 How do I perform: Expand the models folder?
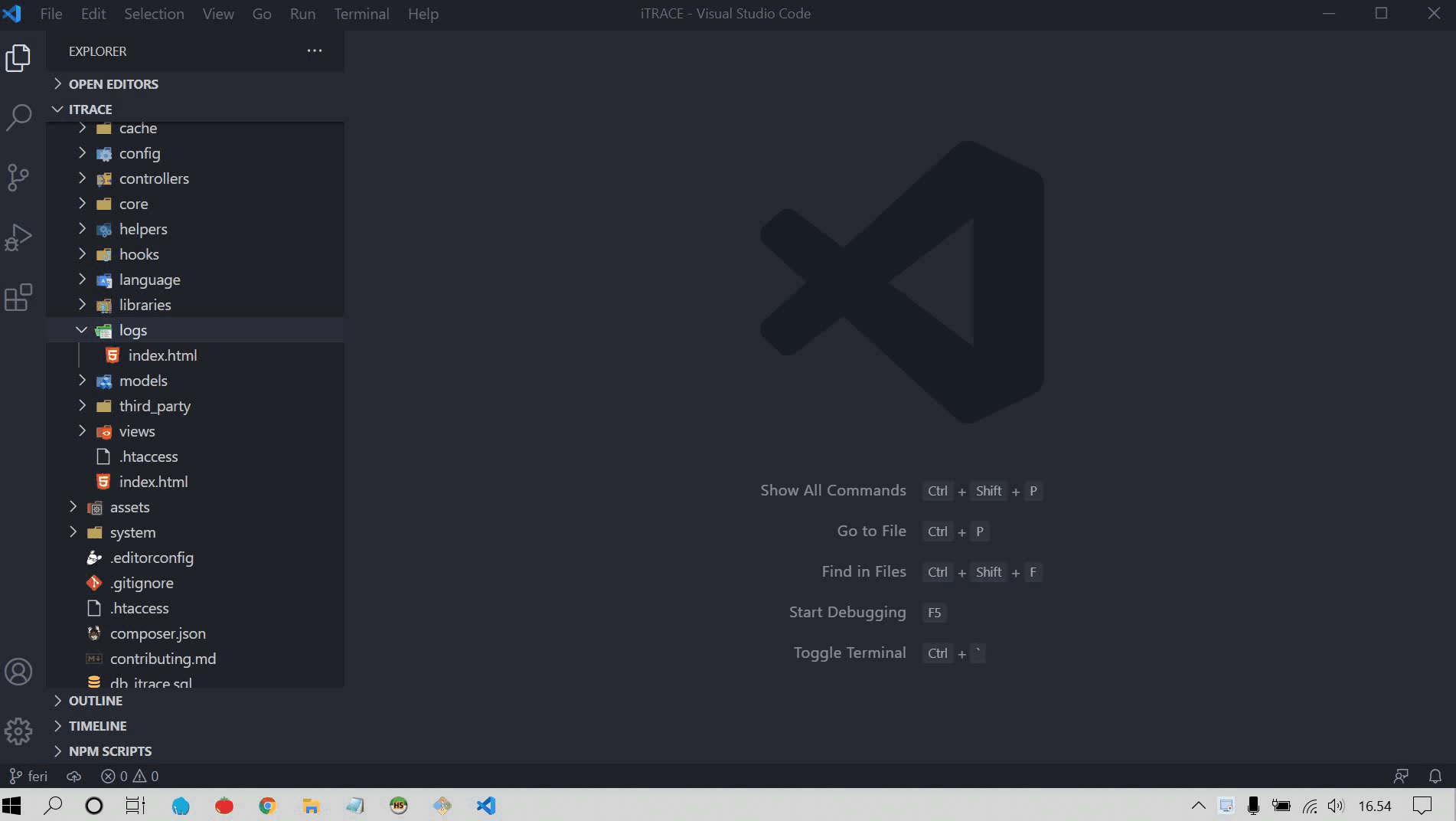(195, 381)
